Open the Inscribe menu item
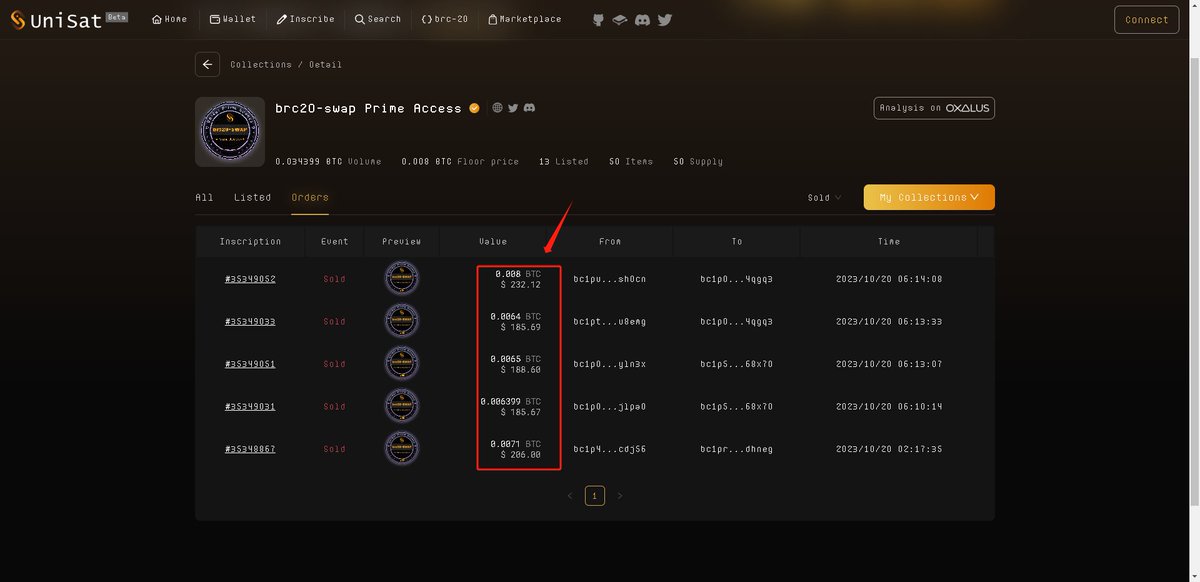 click(305, 19)
